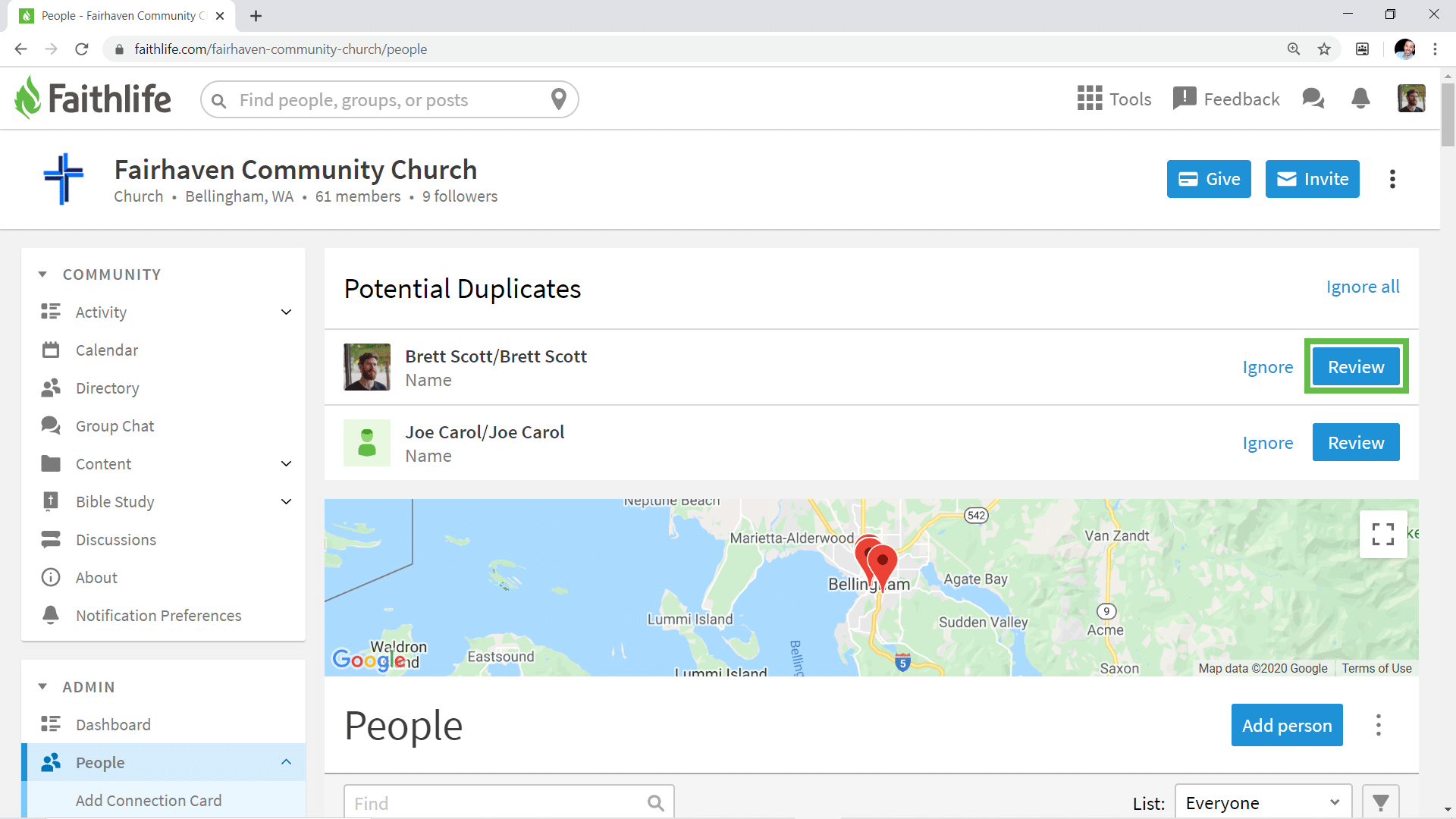Click the Faithlife logo
The image size is (1456, 819).
[93, 99]
